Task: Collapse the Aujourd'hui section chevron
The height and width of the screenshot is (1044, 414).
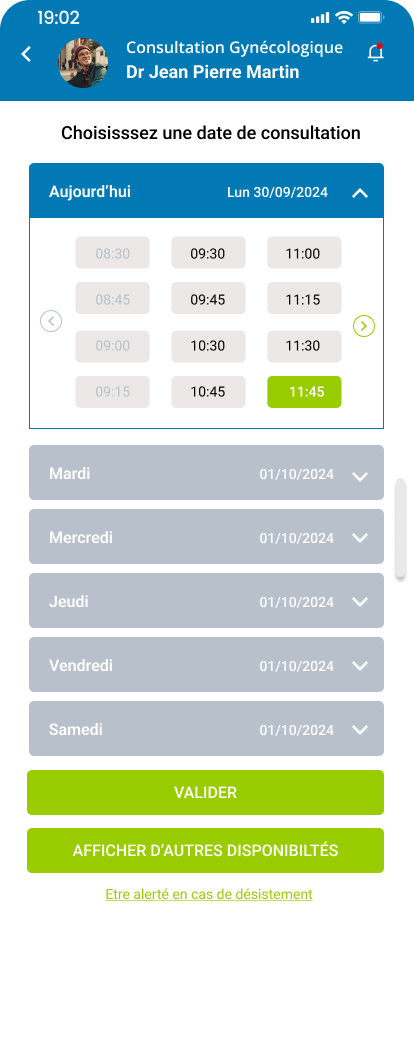Action: 360,193
